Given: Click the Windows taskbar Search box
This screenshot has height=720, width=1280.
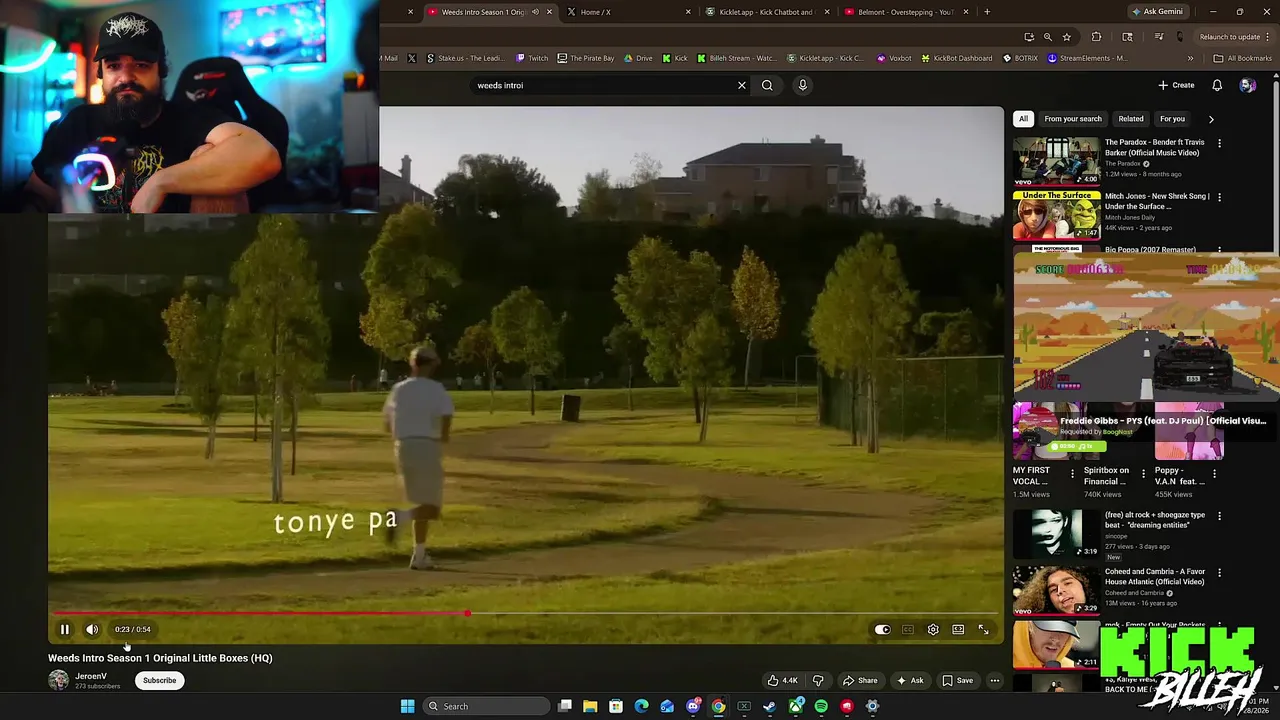Looking at the screenshot, I should 485,706.
